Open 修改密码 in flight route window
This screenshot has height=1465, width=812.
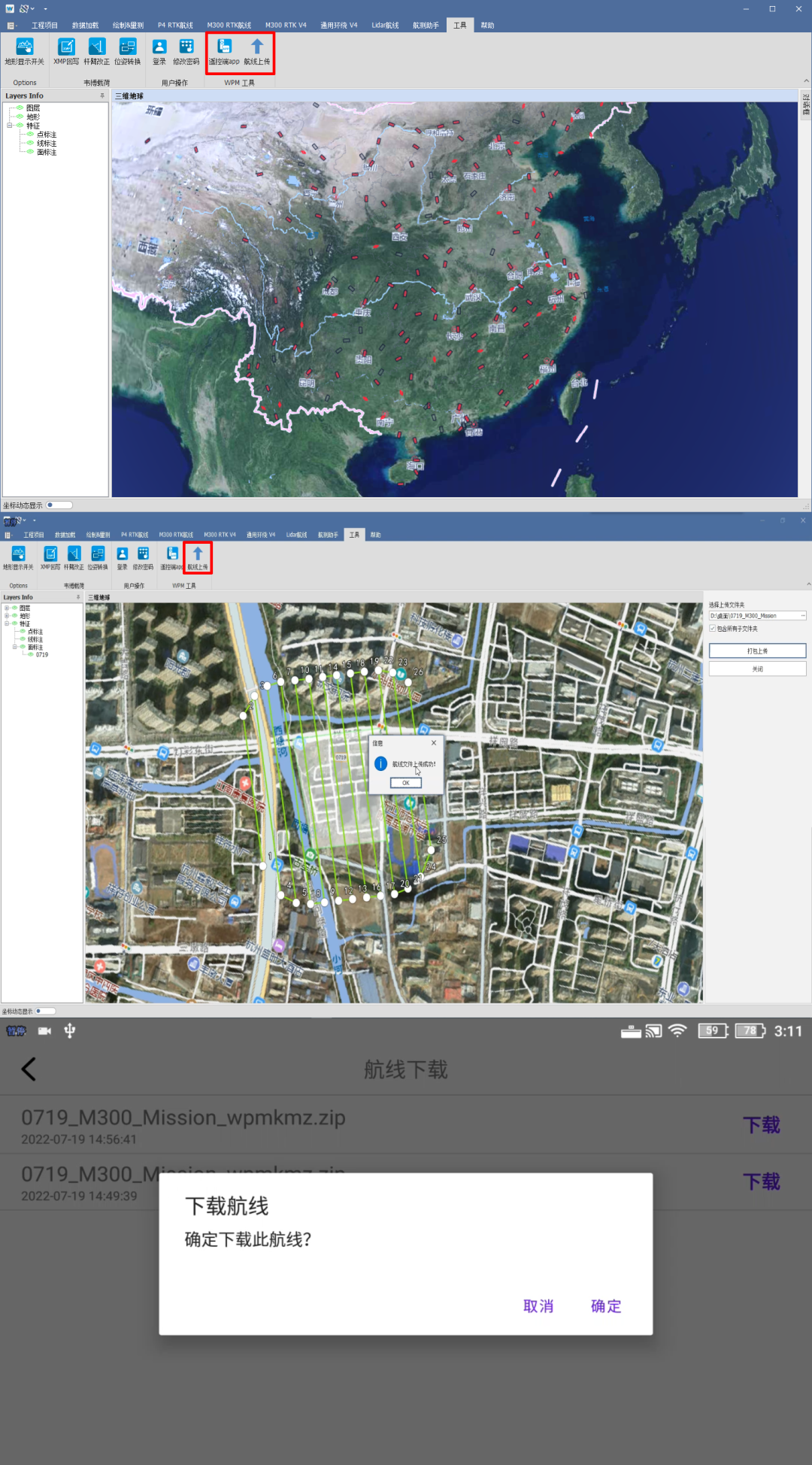[x=143, y=554]
